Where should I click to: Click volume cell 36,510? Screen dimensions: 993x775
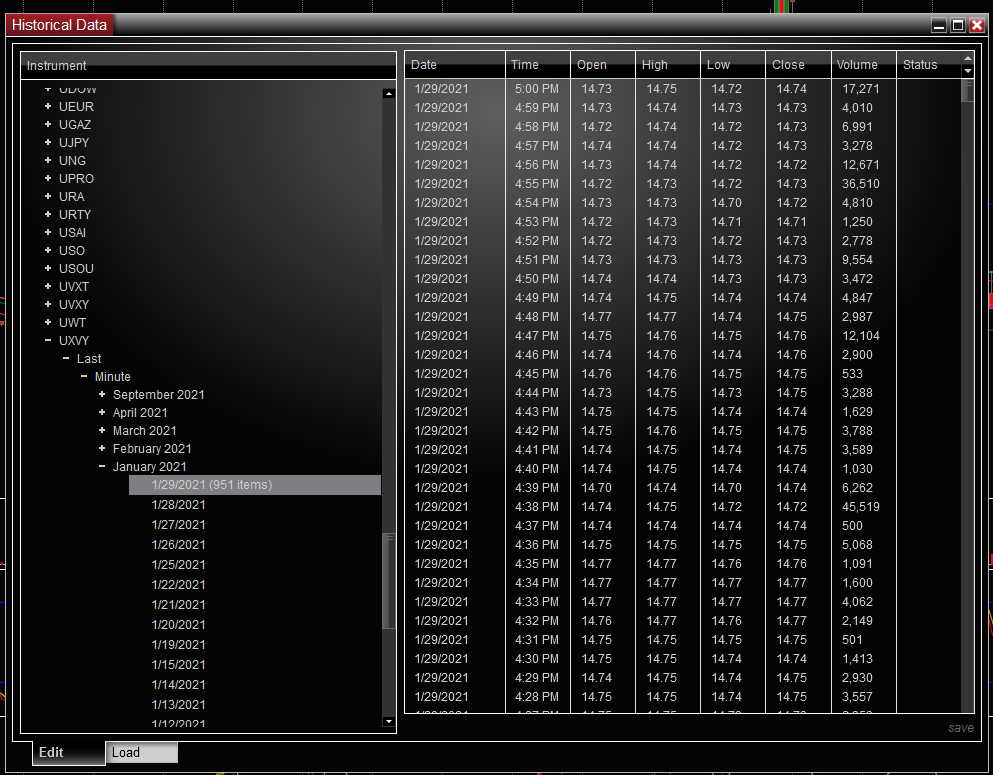coord(861,184)
